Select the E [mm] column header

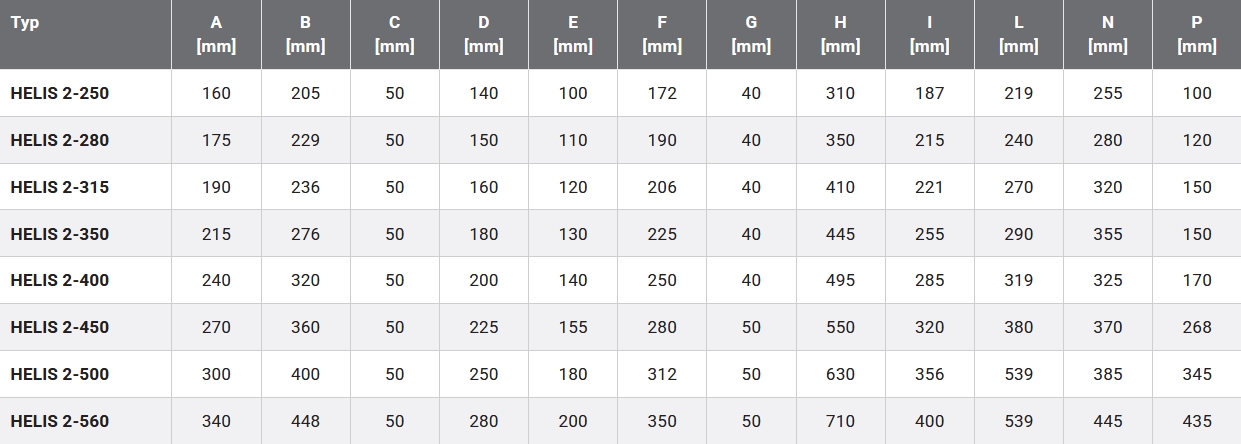pos(573,34)
